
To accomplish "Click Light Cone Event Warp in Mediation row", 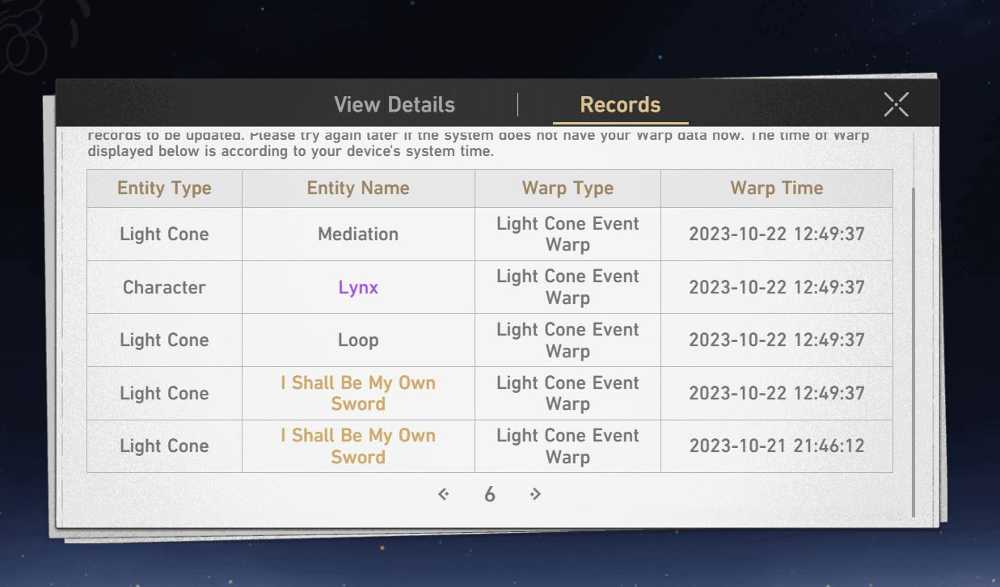I will 568,234.
